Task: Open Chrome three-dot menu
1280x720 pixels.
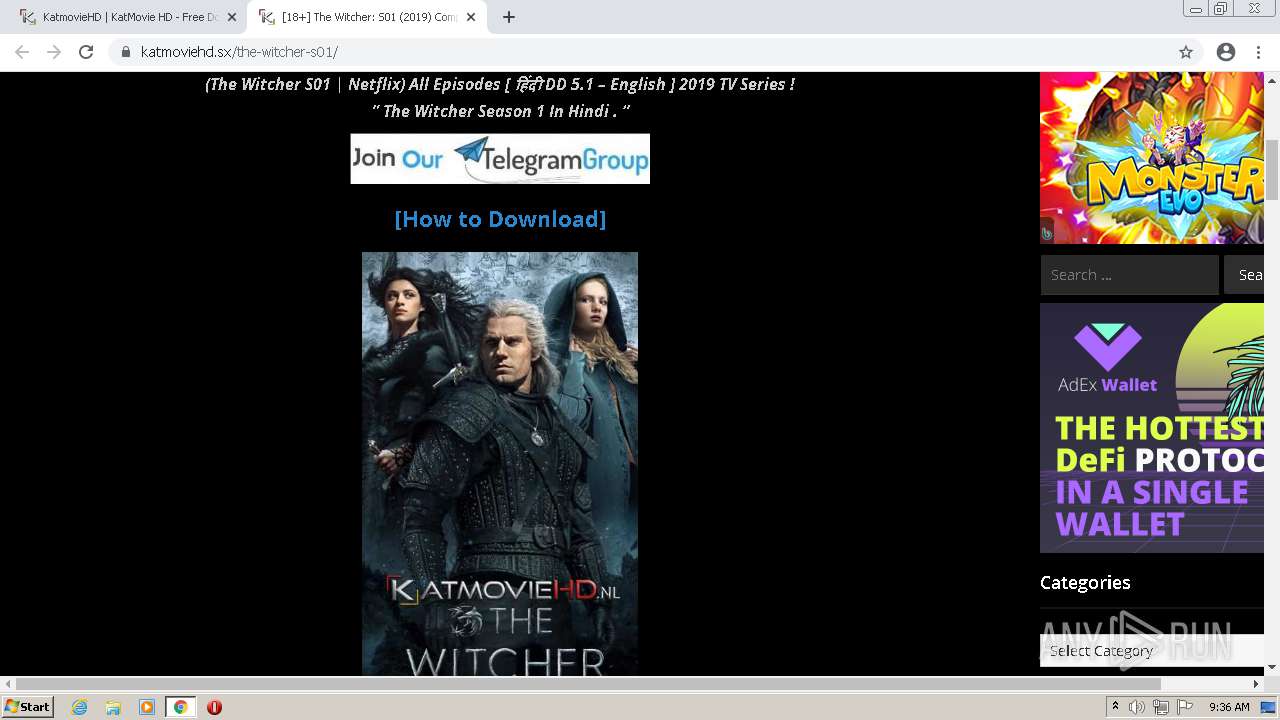Action: point(1258,52)
